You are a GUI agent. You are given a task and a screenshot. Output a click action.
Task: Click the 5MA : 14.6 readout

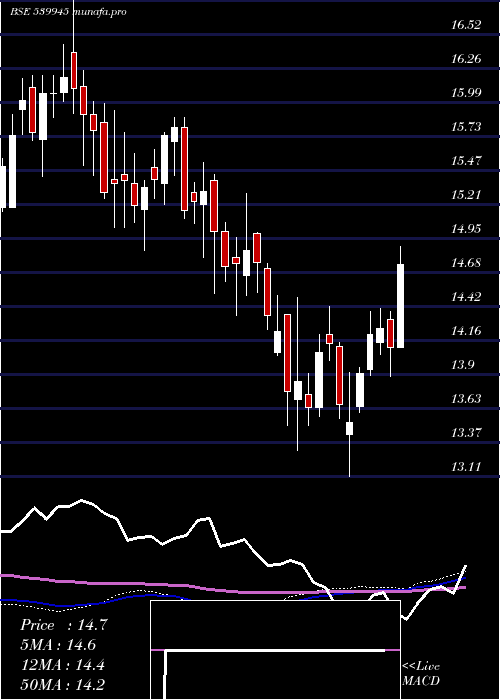tap(58, 645)
